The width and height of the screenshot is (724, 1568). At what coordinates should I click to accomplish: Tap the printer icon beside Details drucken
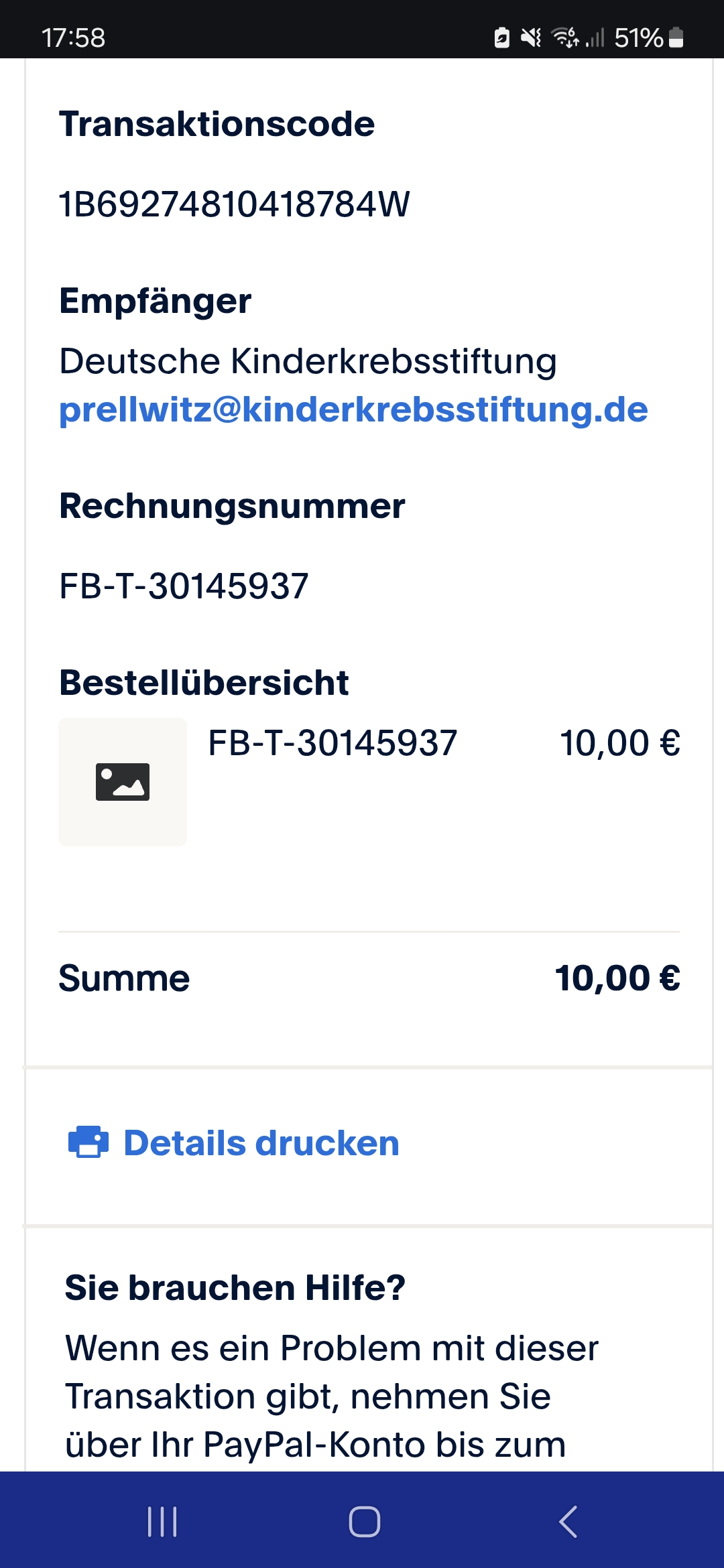point(88,1142)
